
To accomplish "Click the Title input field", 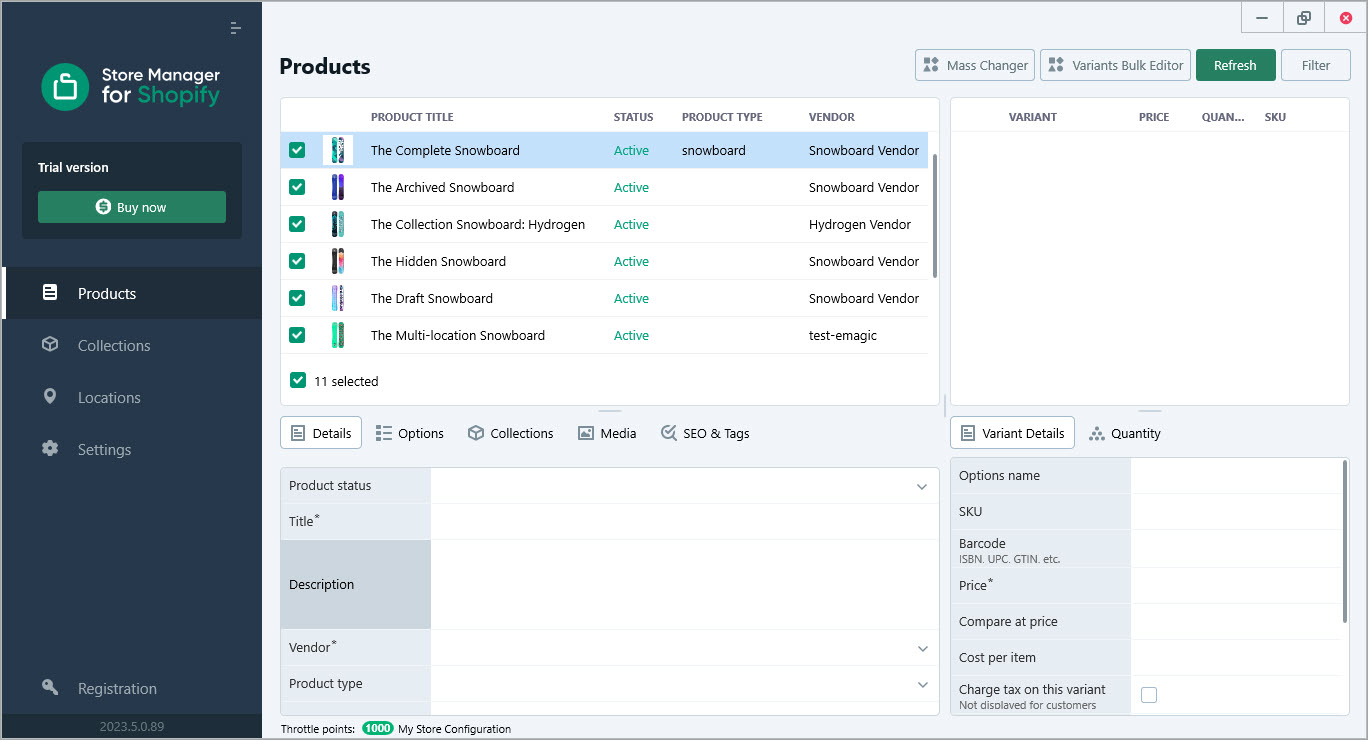I will [685, 522].
